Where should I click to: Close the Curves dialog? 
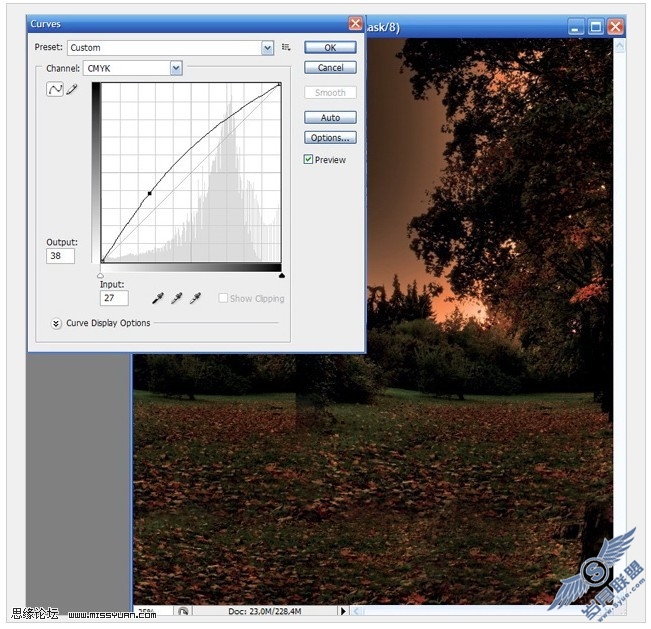pos(355,24)
